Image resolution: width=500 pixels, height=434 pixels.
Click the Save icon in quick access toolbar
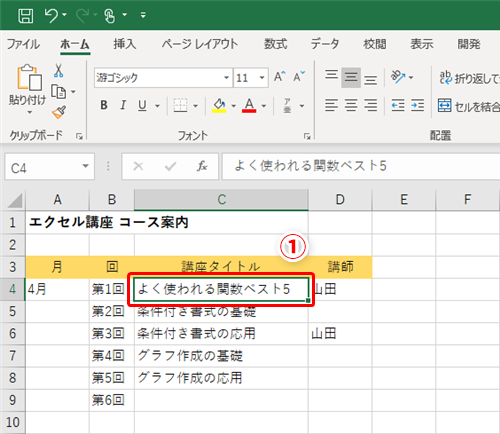pos(25,15)
